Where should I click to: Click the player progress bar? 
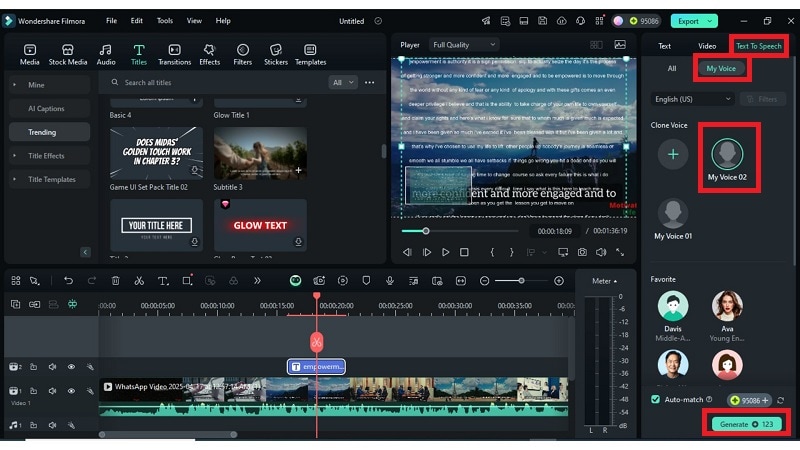[x=460, y=231]
